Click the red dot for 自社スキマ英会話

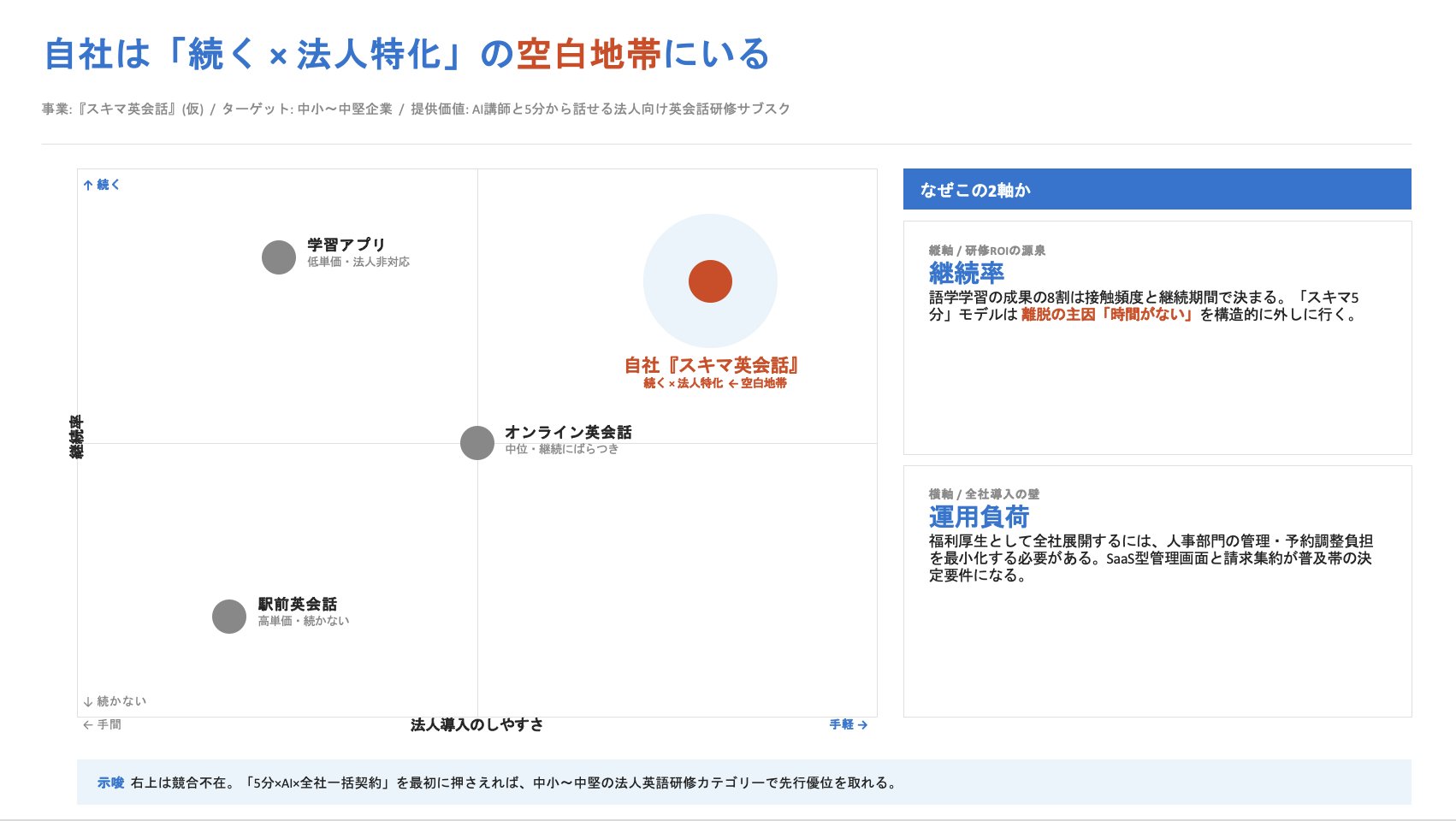710,281
